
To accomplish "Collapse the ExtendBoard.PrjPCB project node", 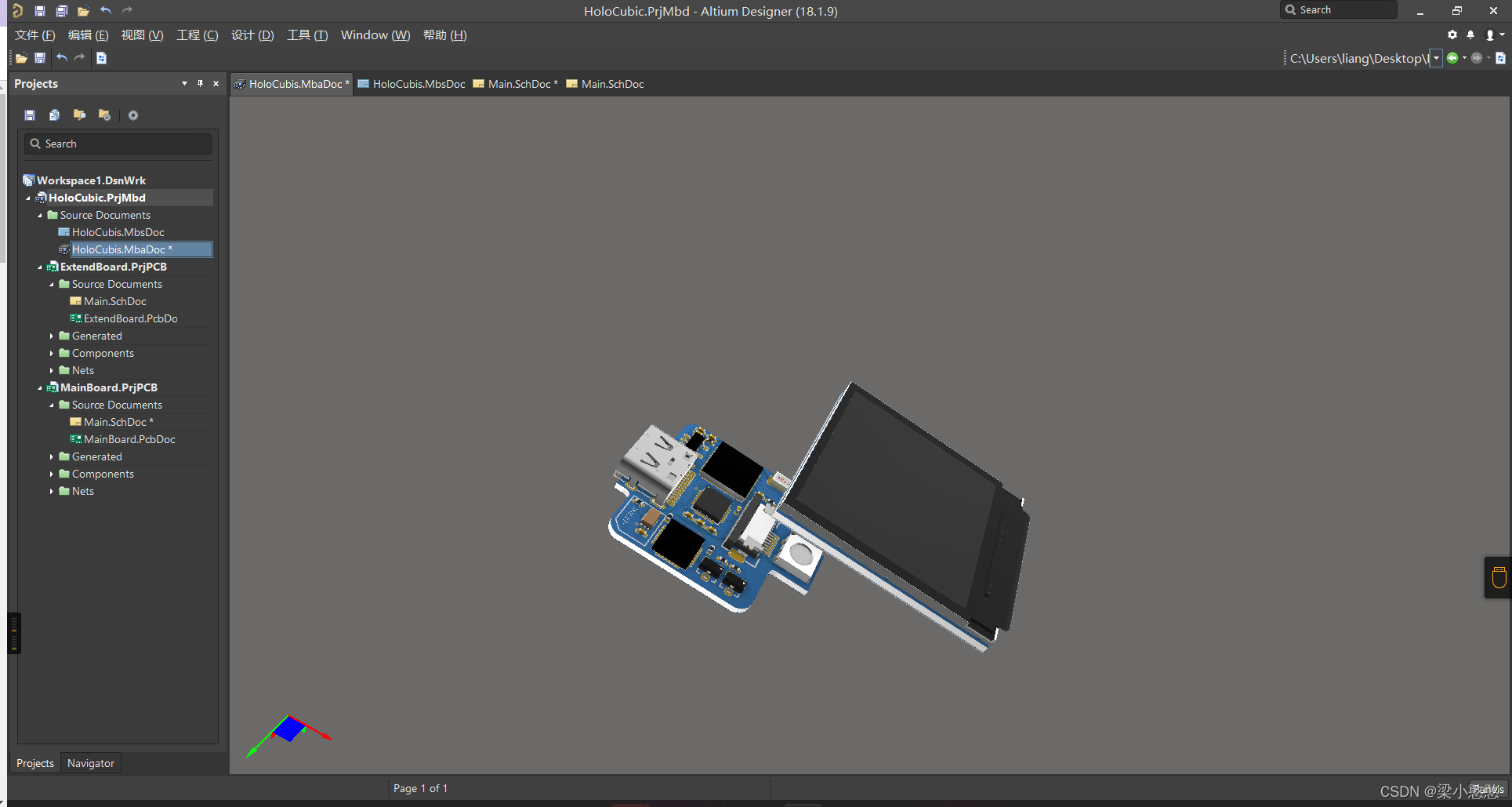I will coord(40,267).
